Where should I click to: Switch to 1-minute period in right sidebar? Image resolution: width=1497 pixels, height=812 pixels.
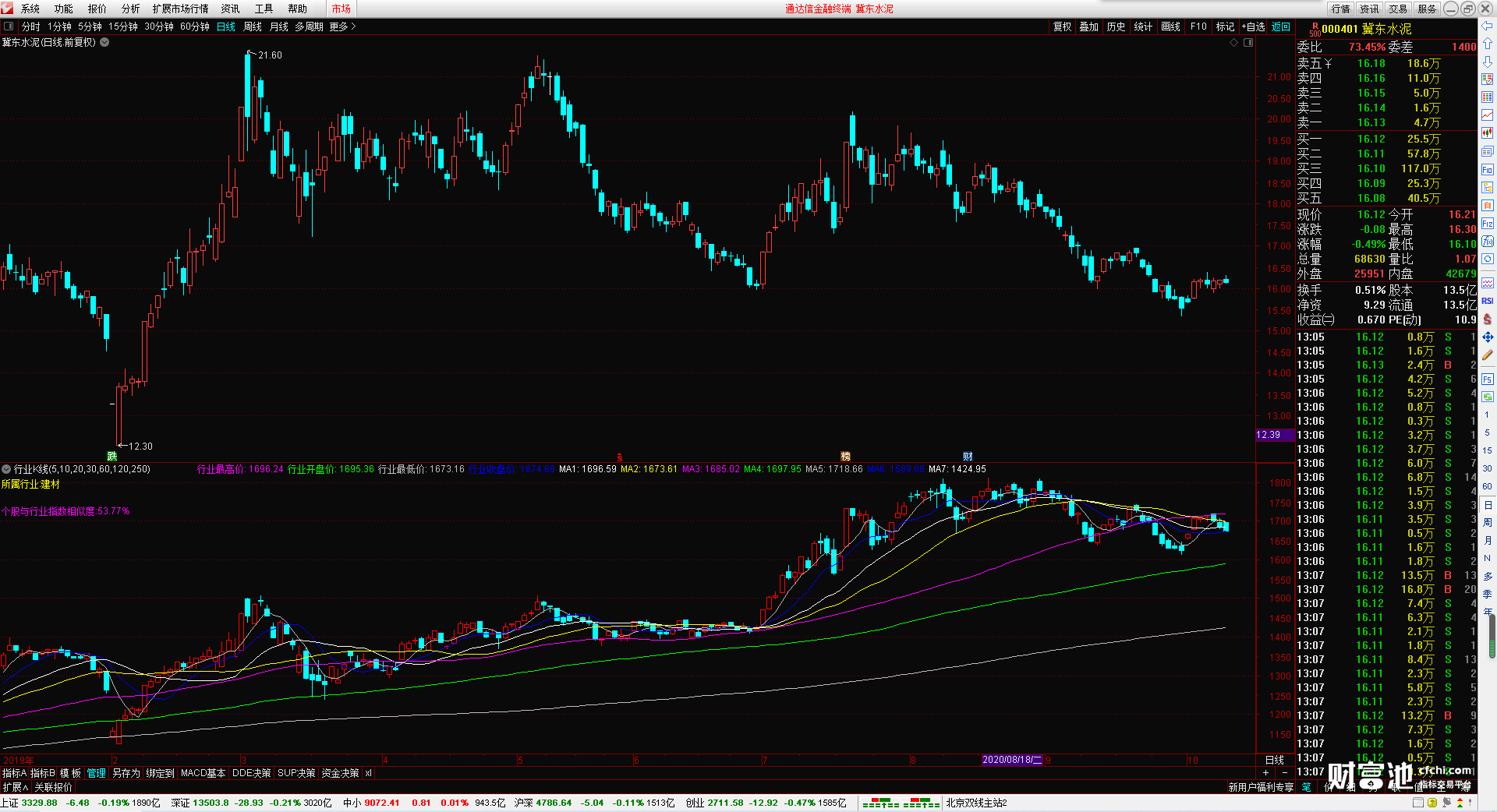1488,415
